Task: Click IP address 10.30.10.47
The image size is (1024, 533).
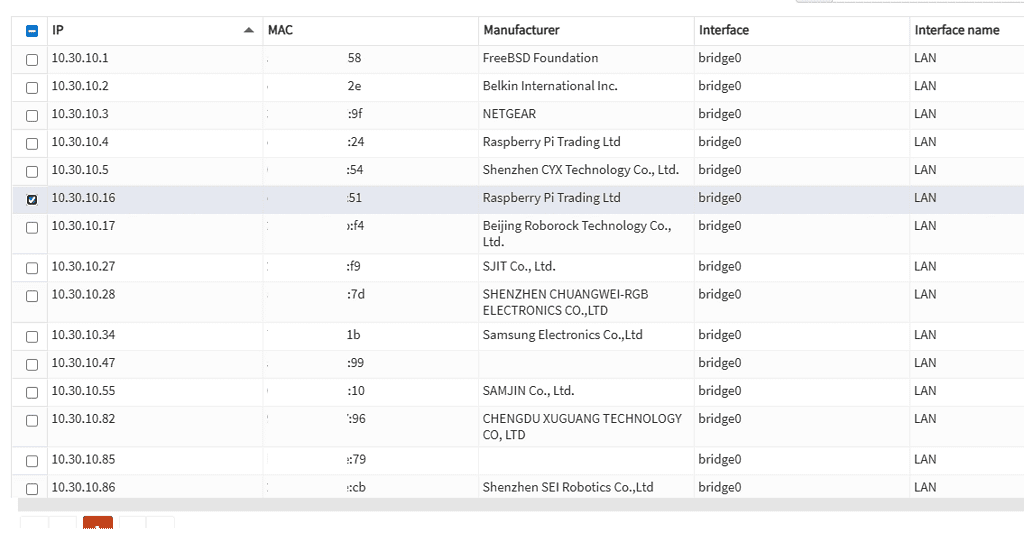Action: [x=83, y=363]
